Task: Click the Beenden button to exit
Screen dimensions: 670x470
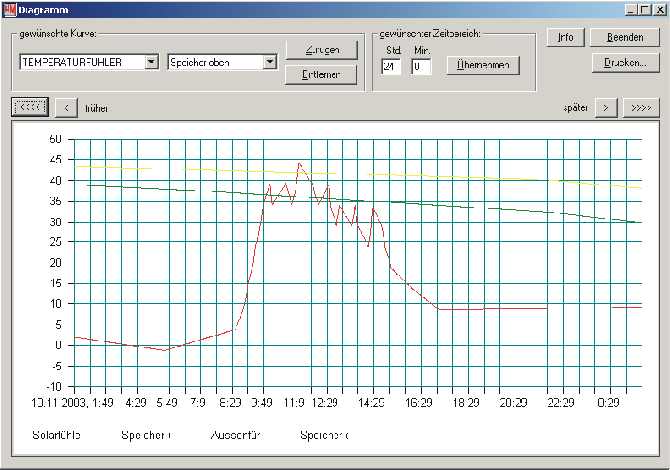Action: click(625, 38)
